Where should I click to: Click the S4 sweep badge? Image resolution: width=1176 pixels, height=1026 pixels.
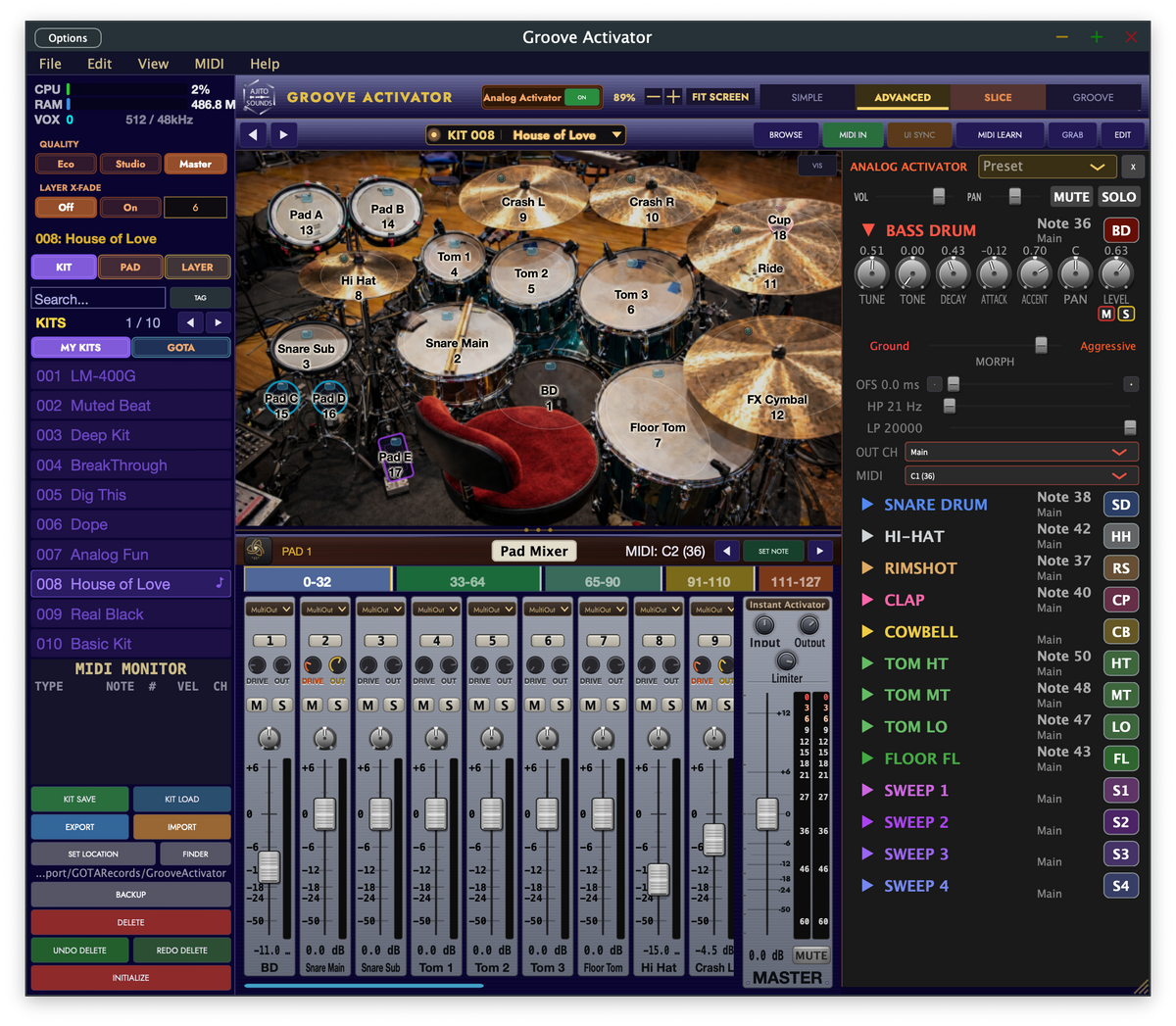[1121, 886]
